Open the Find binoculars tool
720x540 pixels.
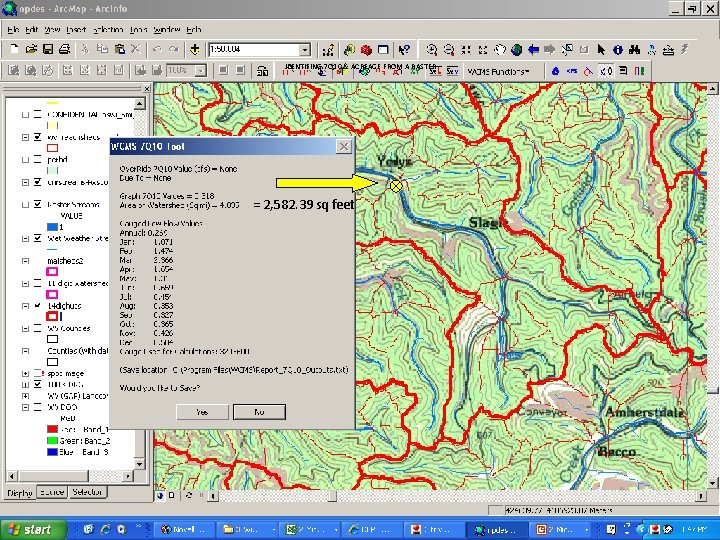[x=634, y=49]
